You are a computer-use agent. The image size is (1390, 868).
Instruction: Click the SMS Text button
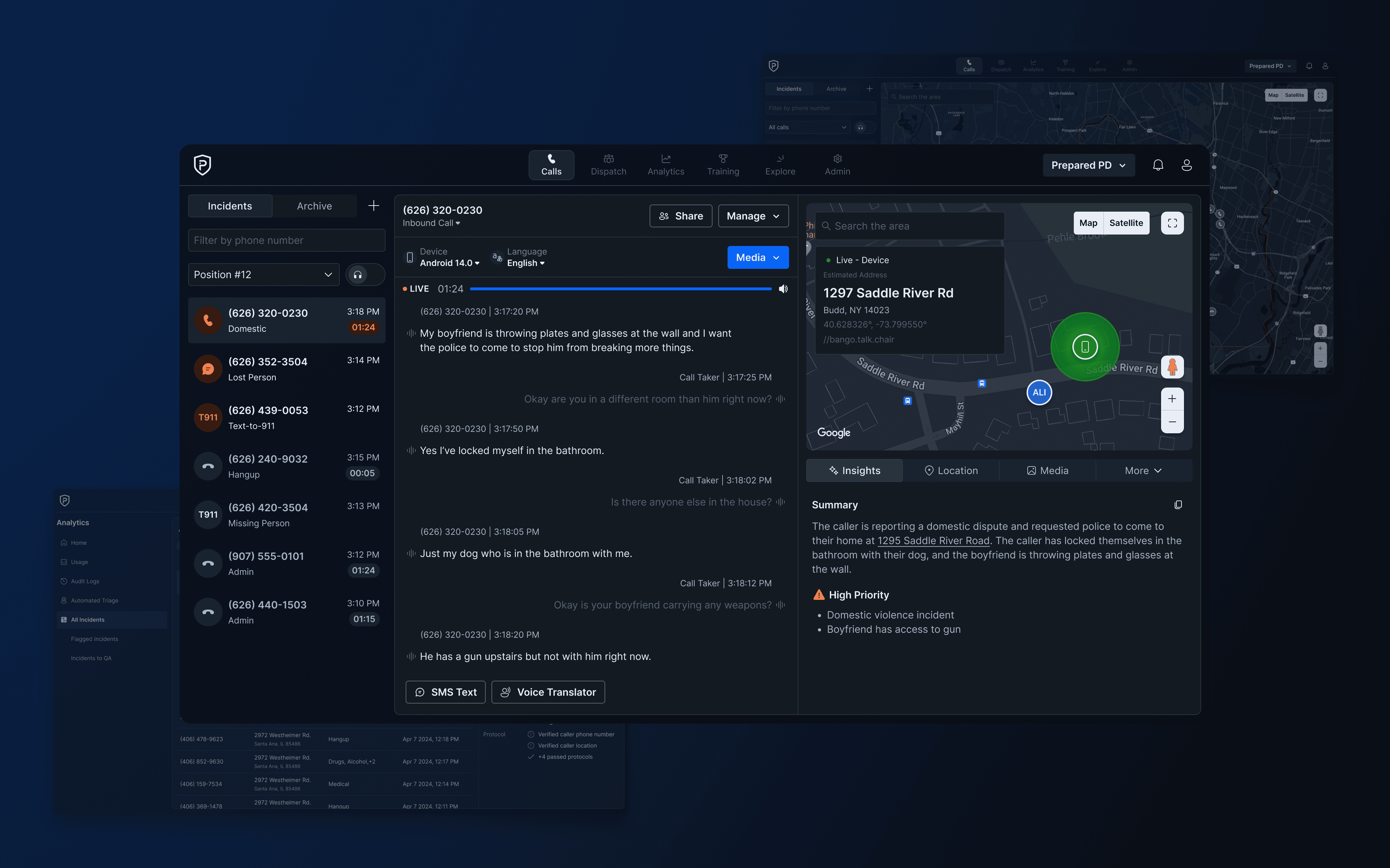point(445,692)
